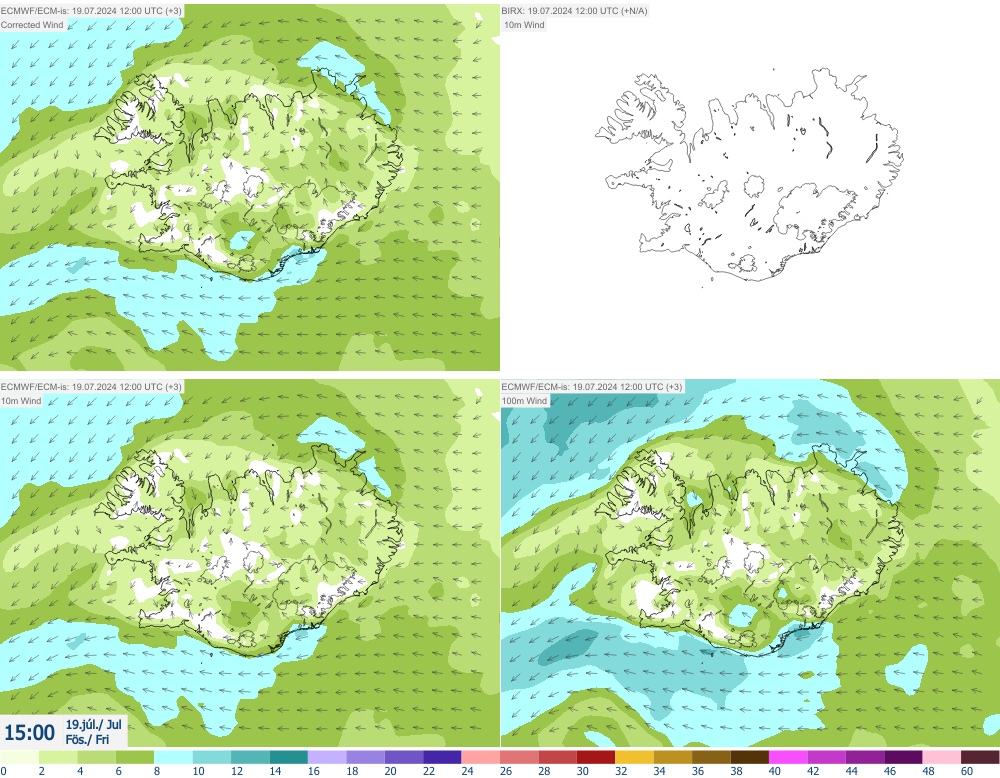Select '10m Wind' label in bottom-left ECMWF panel
The height and width of the screenshot is (778, 1000).
tap(21, 400)
